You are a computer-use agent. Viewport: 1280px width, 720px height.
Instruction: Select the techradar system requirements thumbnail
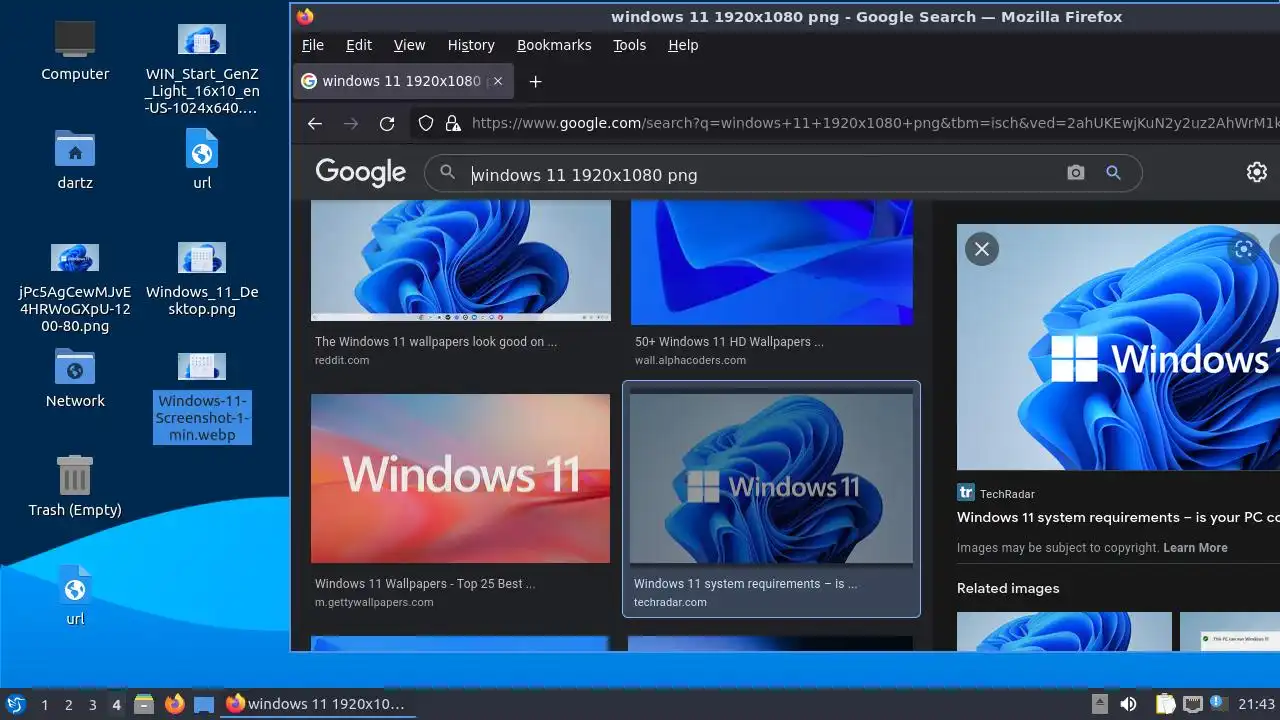(771, 479)
